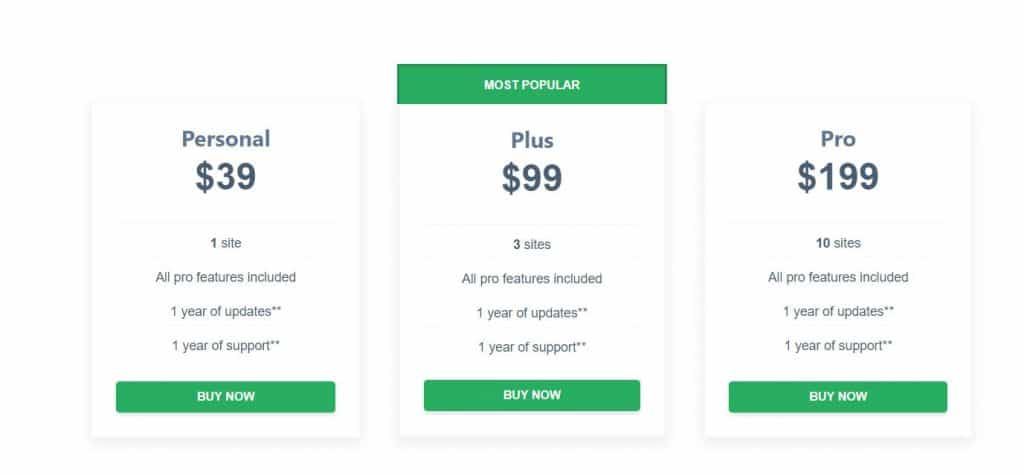Click the 1 site feature line
Image resolution: width=1024 pixels, height=475 pixels.
pos(225,243)
